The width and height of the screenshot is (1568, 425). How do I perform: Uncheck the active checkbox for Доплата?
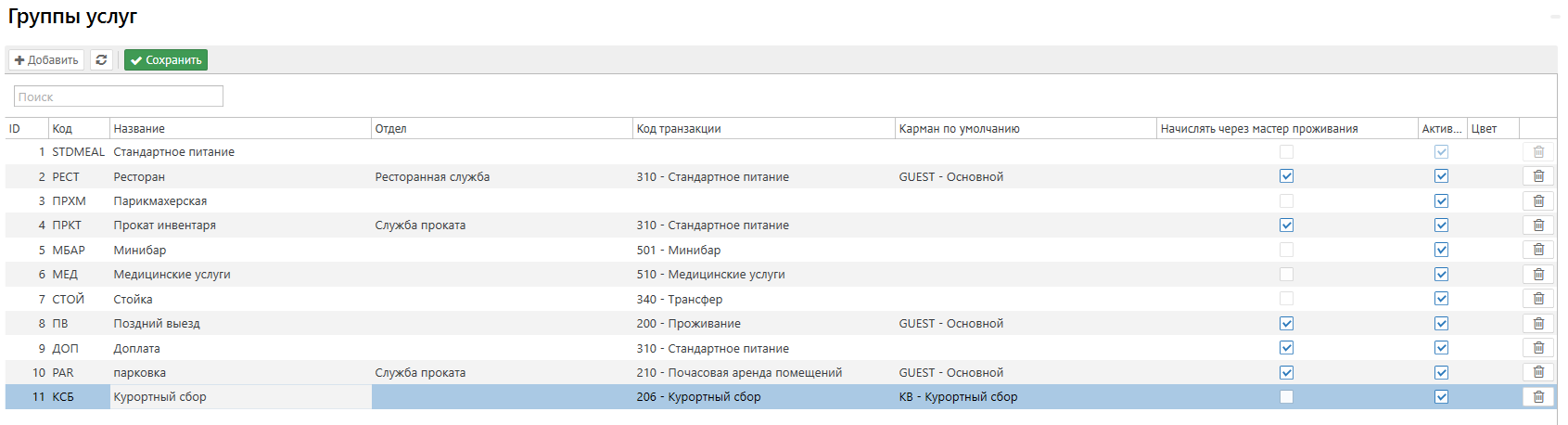[1441, 348]
